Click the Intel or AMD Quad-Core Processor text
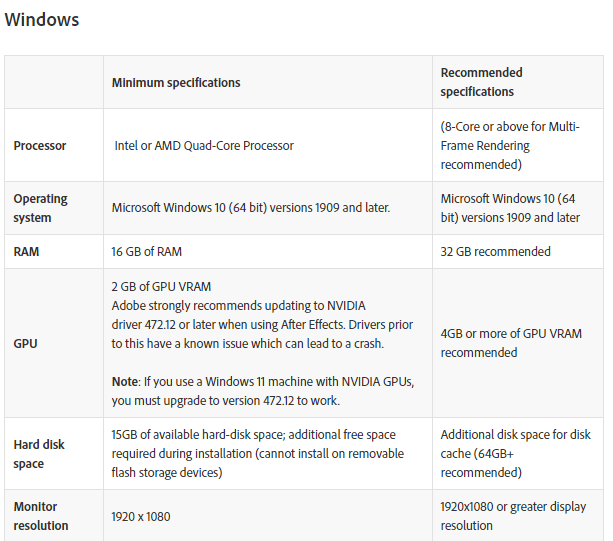613x541 pixels. pyautogui.click(x=204, y=145)
